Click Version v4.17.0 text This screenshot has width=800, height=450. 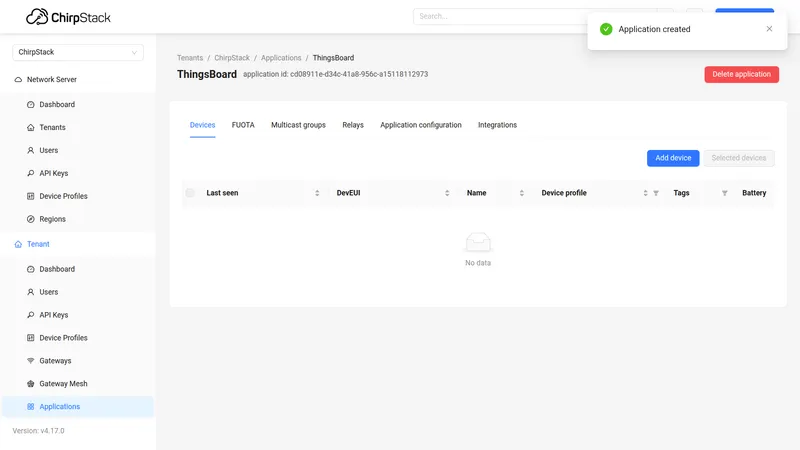[38, 431]
